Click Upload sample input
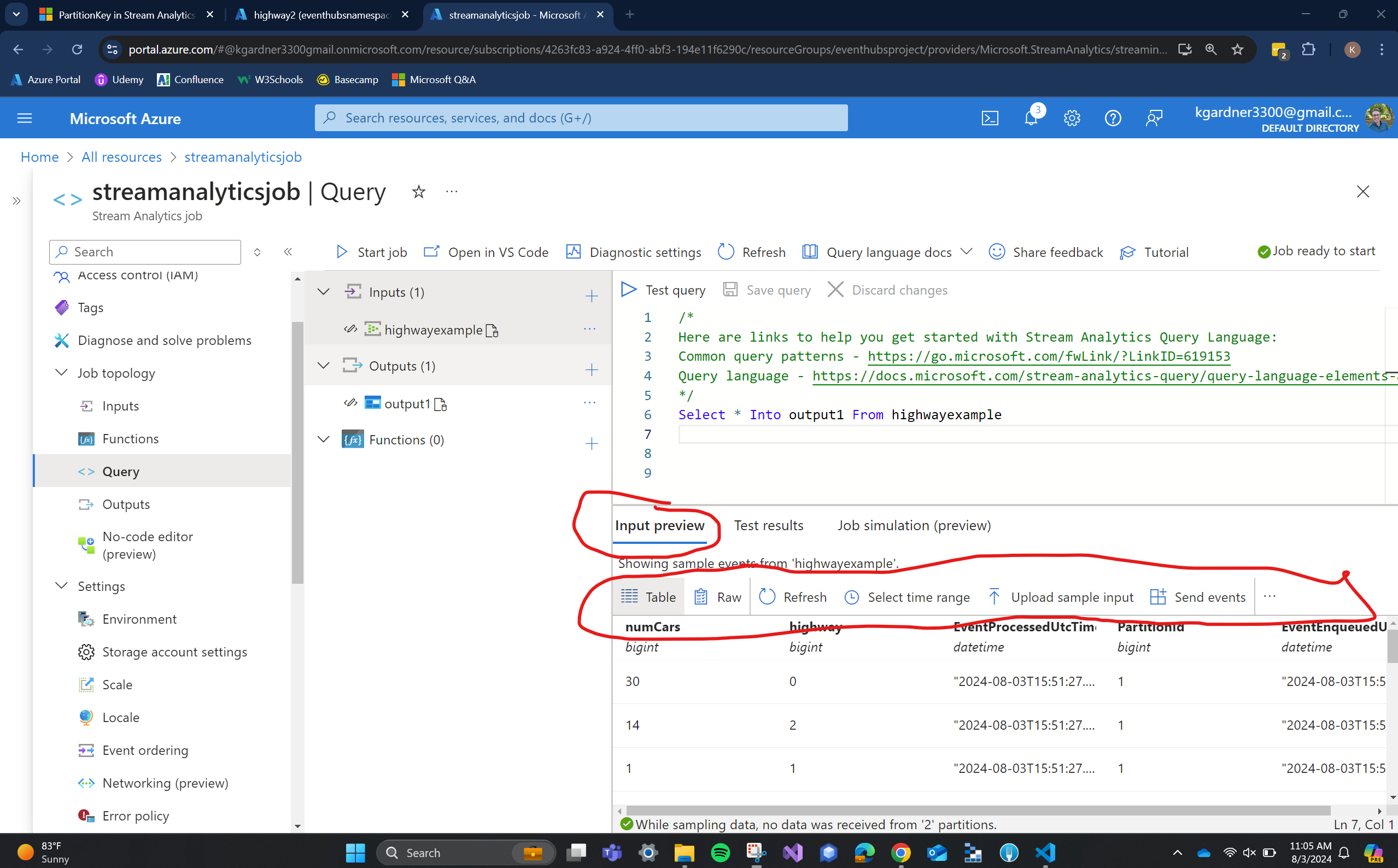Image resolution: width=1398 pixels, height=868 pixels. point(1061,597)
